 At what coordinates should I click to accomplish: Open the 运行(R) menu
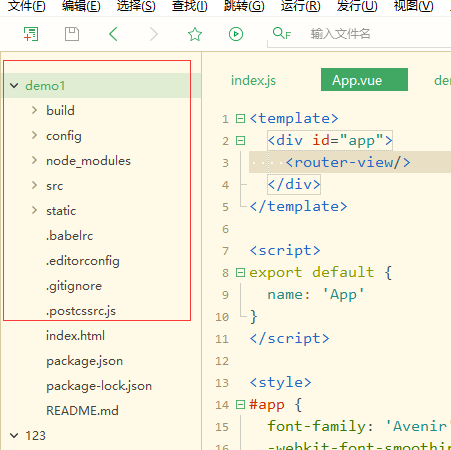(x=301, y=6)
